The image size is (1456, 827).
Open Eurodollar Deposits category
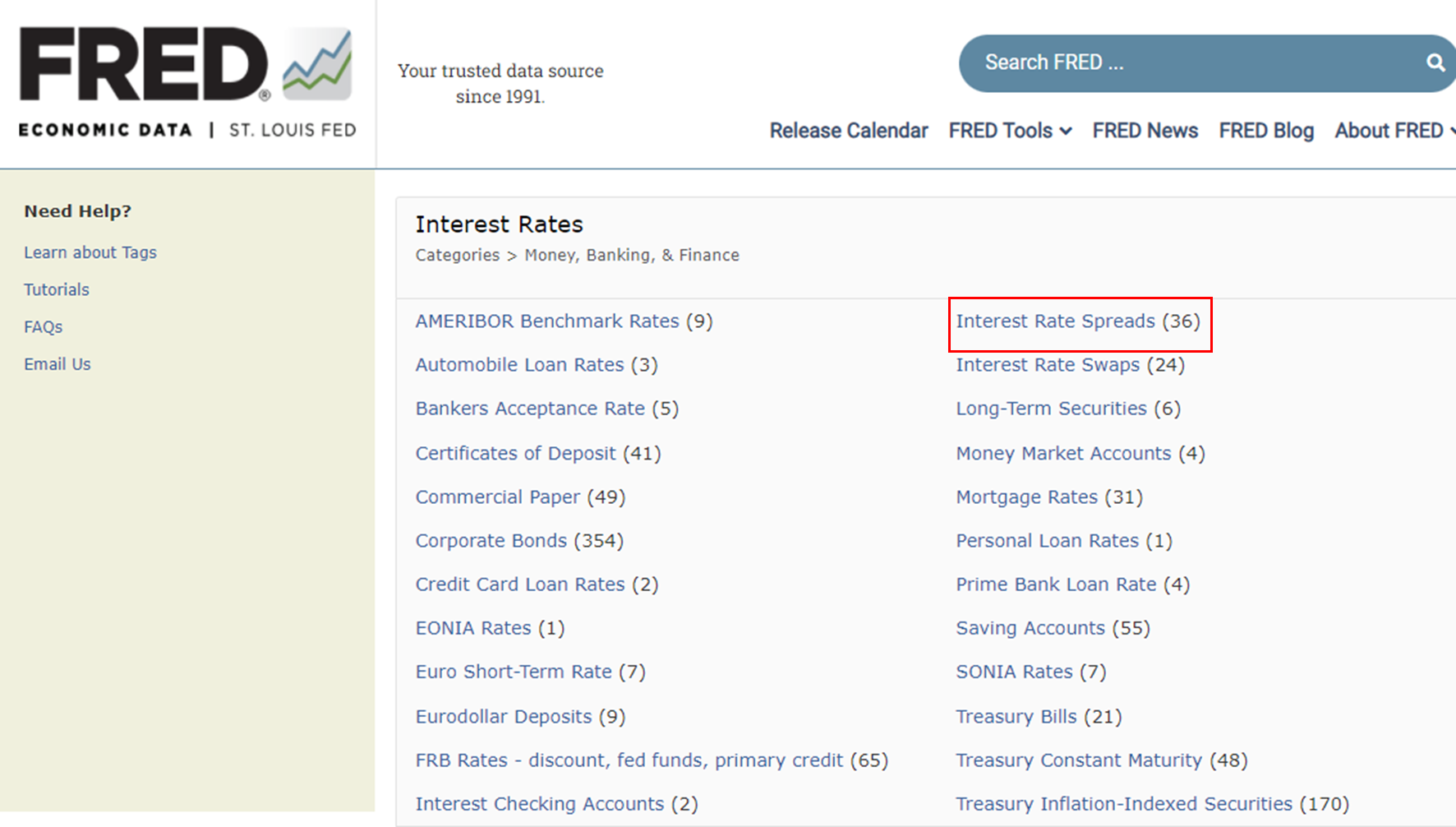click(503, 716)
